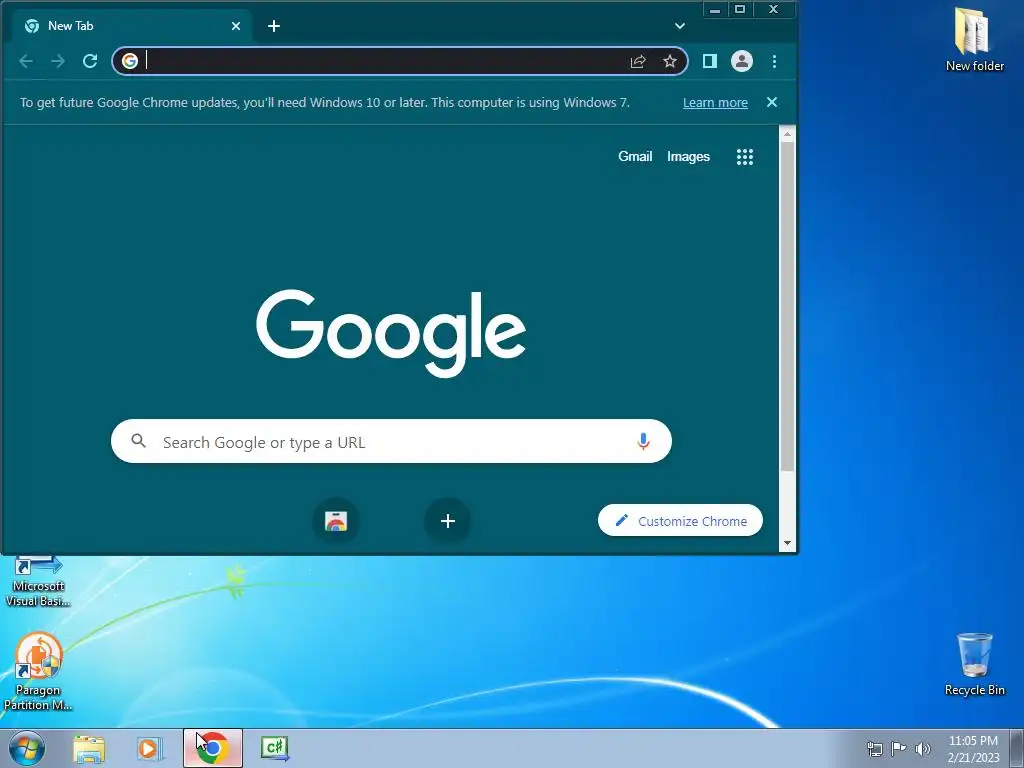Open the Windows Start menu

pyautogui.click(x=26, y=748)
